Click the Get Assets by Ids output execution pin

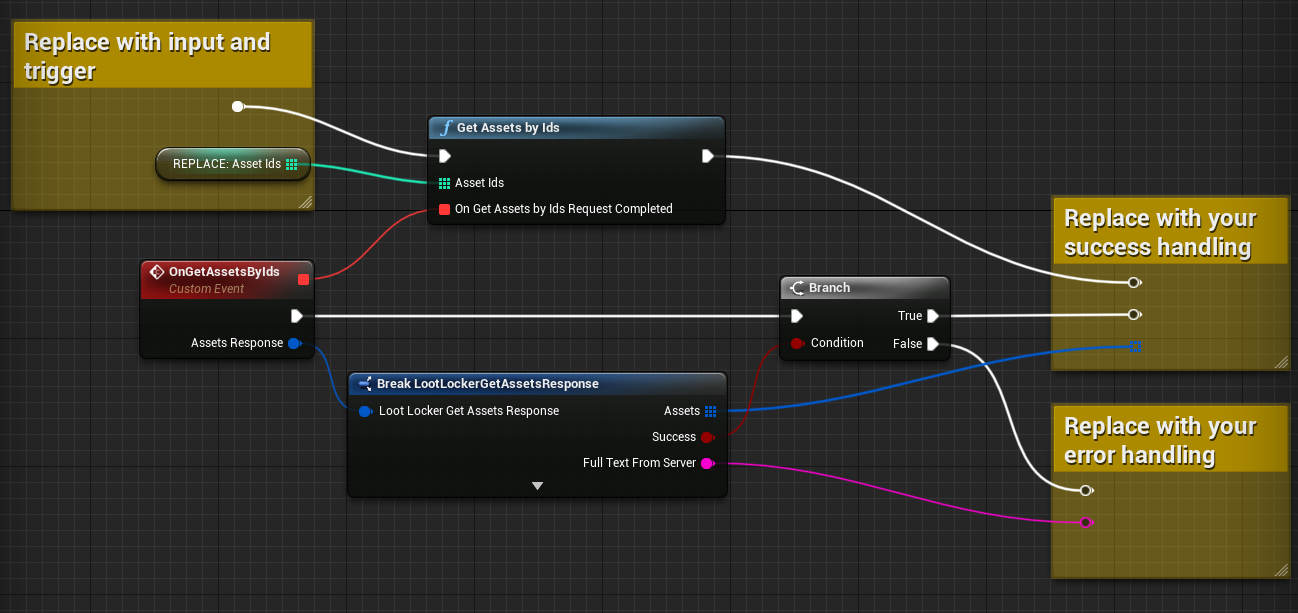click(x=707, y=156)
